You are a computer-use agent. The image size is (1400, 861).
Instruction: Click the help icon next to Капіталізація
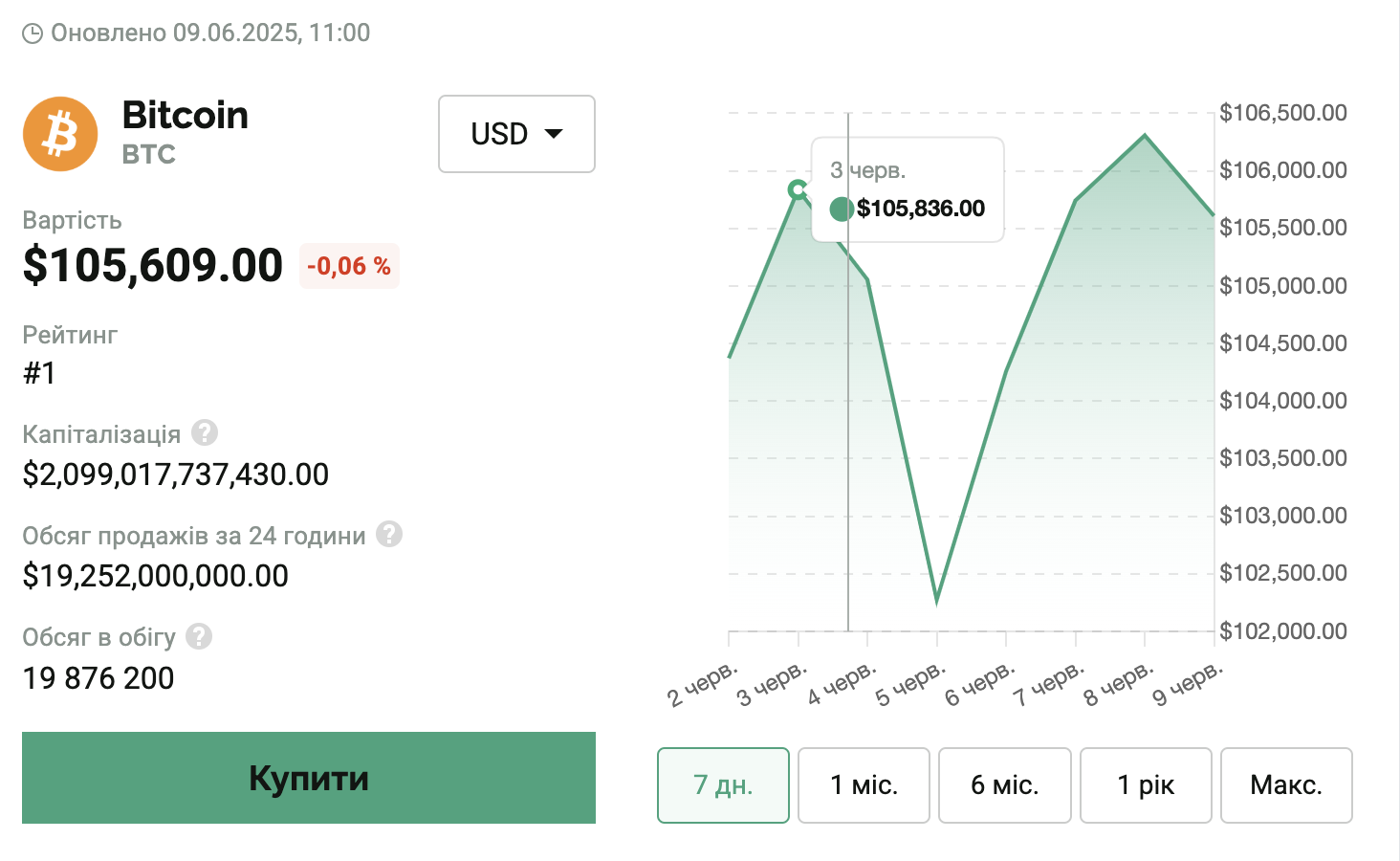pyautogui.click(x=205, y=433)
